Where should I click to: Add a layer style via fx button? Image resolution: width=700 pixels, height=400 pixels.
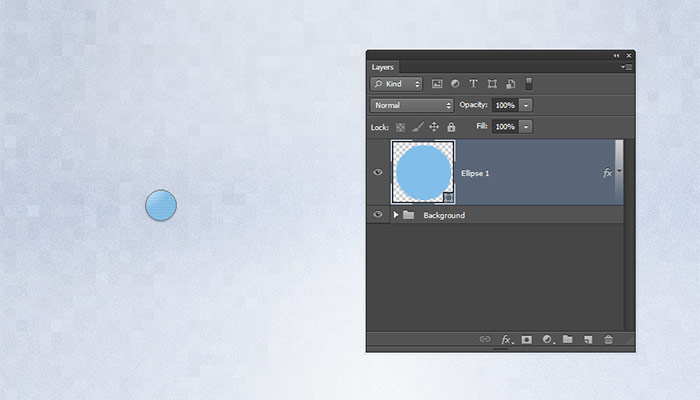coord(507,340)
